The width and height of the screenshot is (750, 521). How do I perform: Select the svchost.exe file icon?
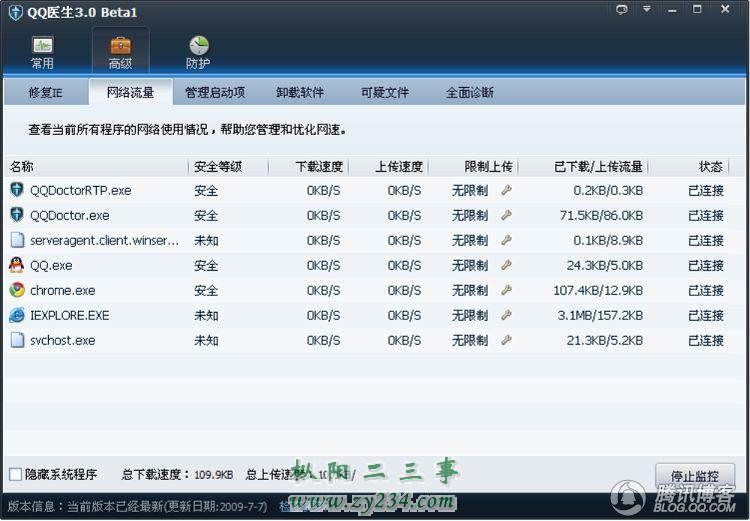[17, 340]
